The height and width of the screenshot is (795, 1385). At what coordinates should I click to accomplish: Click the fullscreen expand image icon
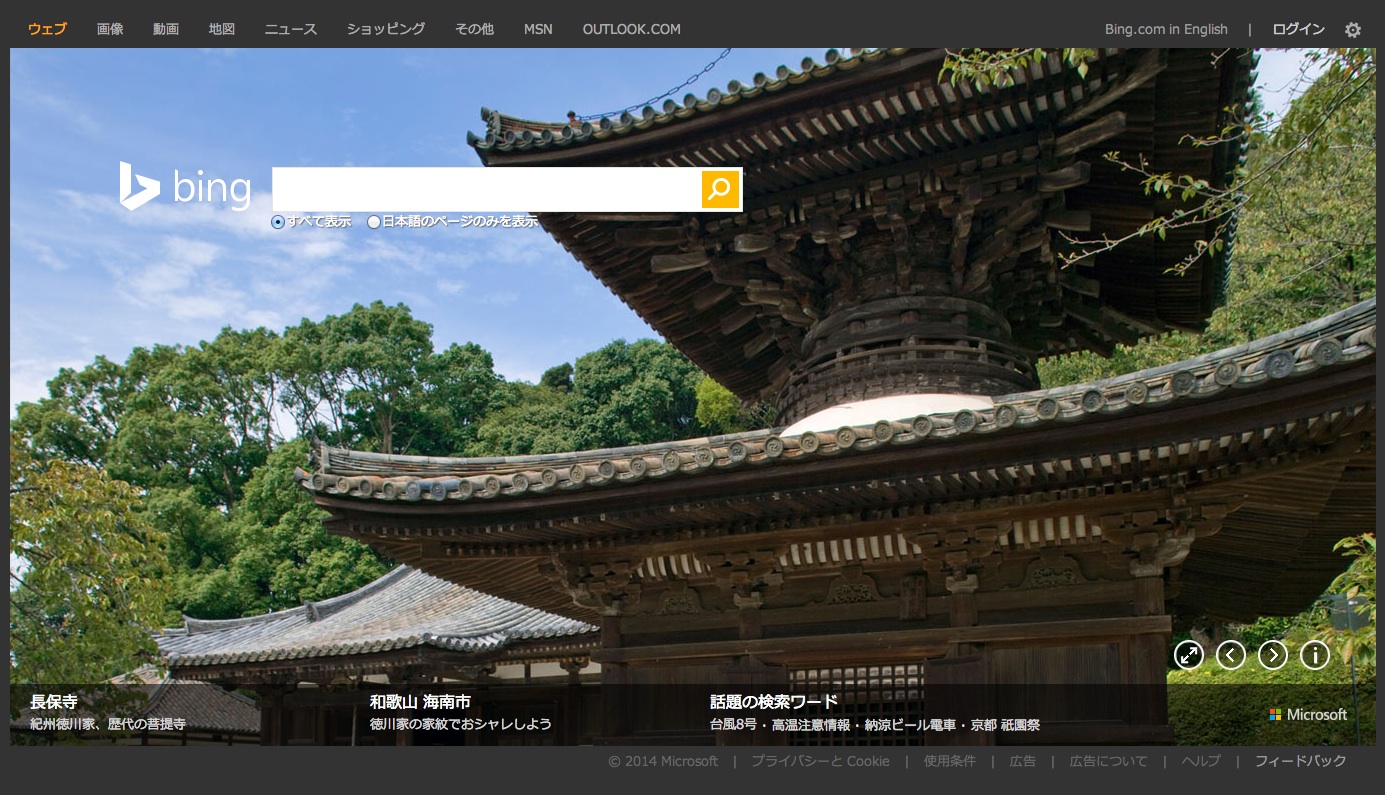pyautogui.click(x=1188, y=655)
